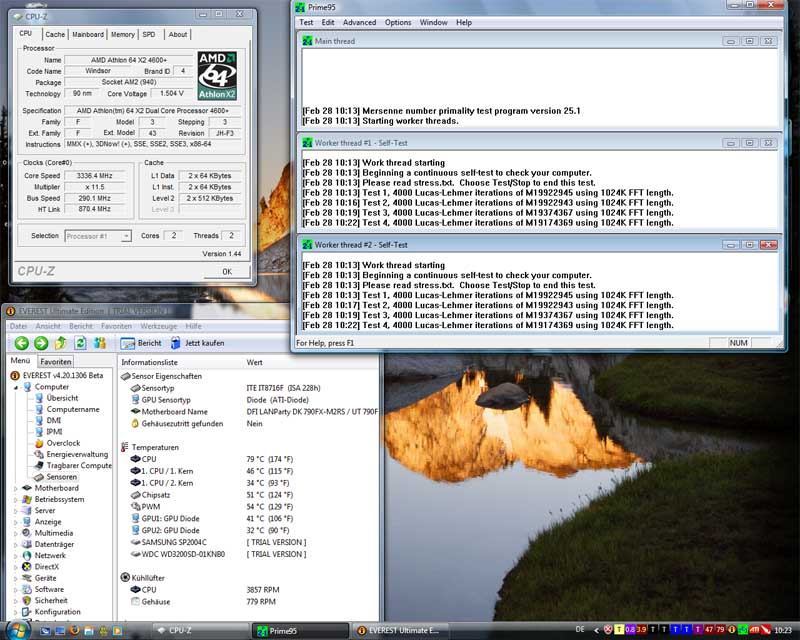Click the green tray icon beside ATI icon
Image resolution: width=800 pixels, height=640 pixels.
click(x=743, y=630)
